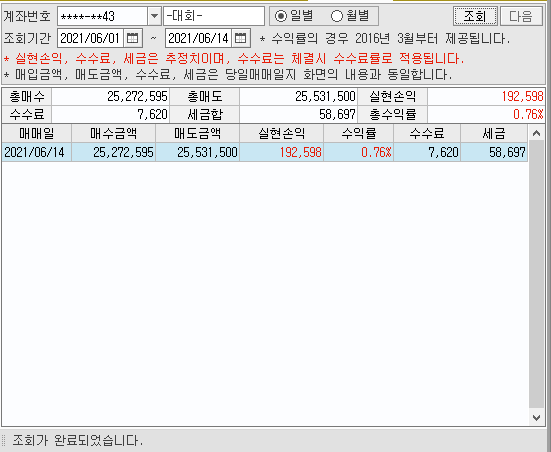The image size is (551, 452).
Task: Click the 0.76% cell in the row
Action: click(358, 152)
